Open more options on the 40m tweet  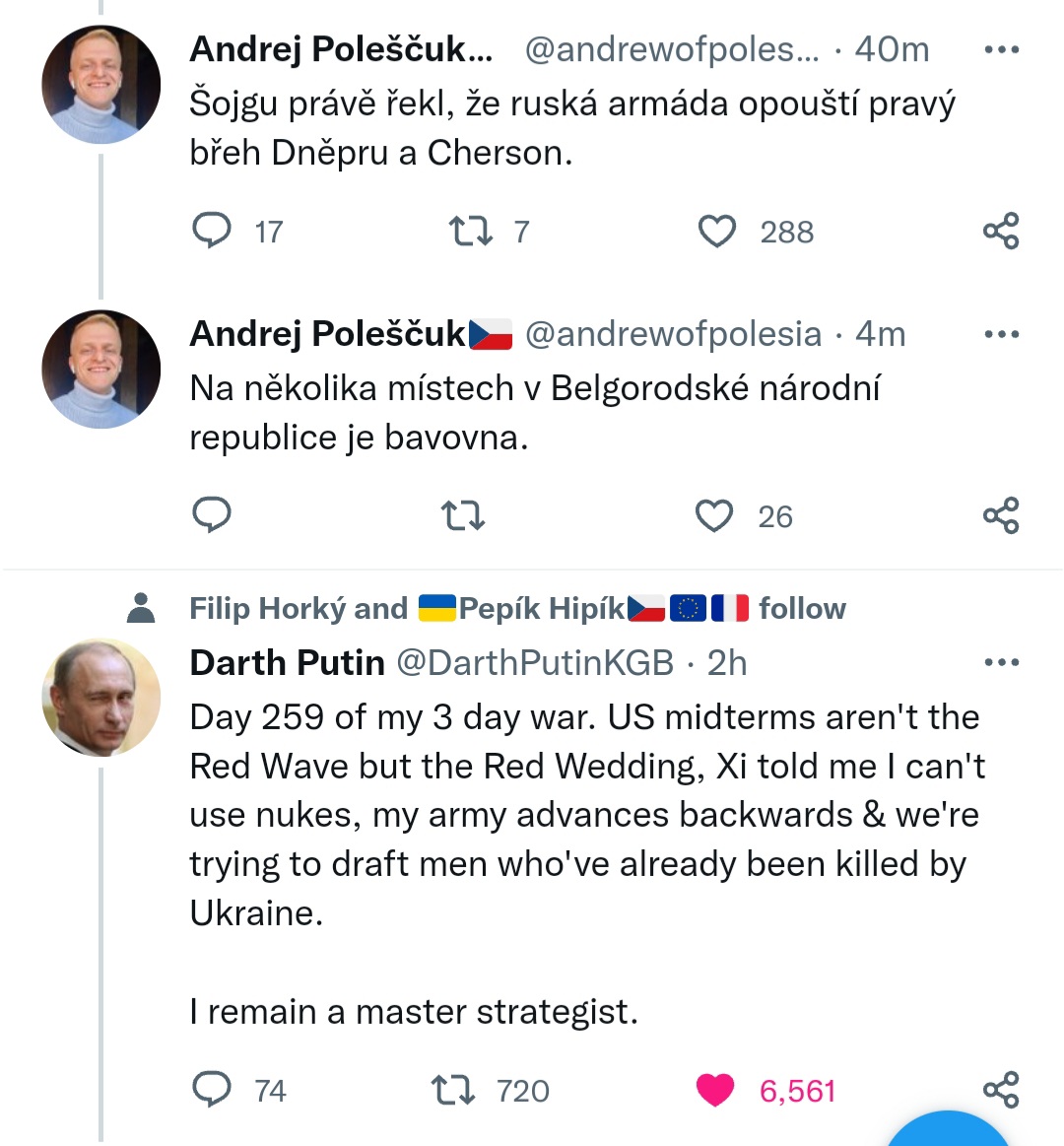1001,49
